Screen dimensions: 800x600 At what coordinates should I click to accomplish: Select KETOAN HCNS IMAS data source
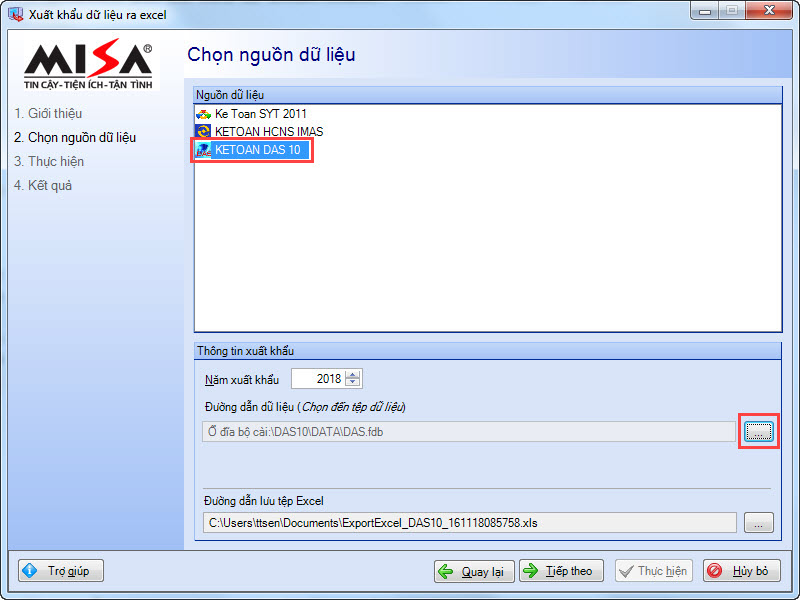260,132
